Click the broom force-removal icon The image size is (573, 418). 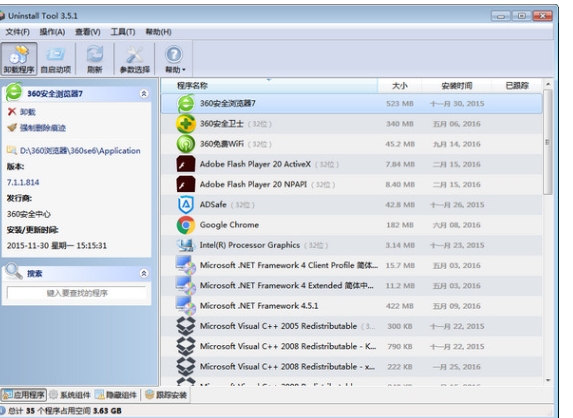pyautogui.click(x=12, y=128)
